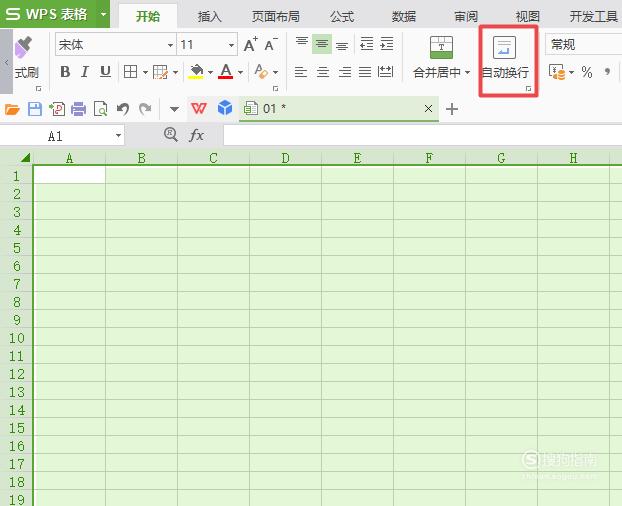Image resolution: width=622 pixels, height=506 pixels.
Task: Close the 01 document tab
Action: coord(428,108)
